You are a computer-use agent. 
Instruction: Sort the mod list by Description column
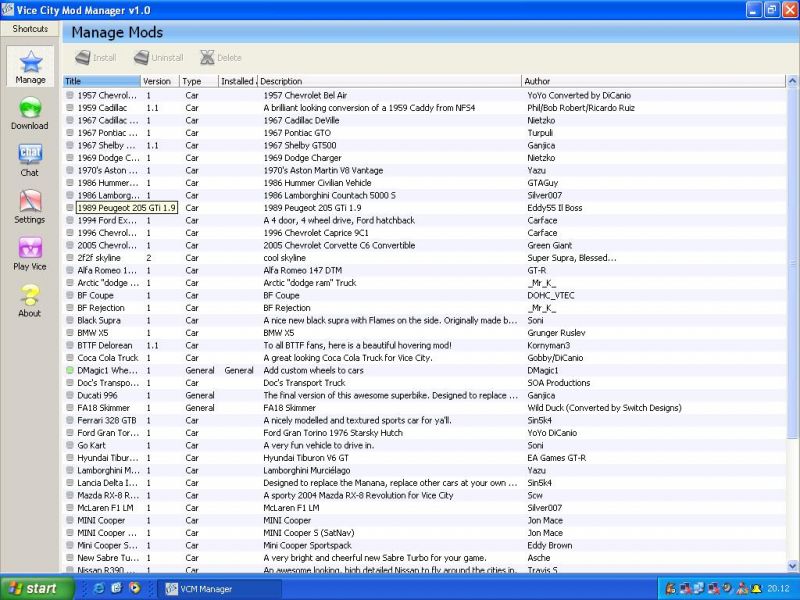click(389, 81)
